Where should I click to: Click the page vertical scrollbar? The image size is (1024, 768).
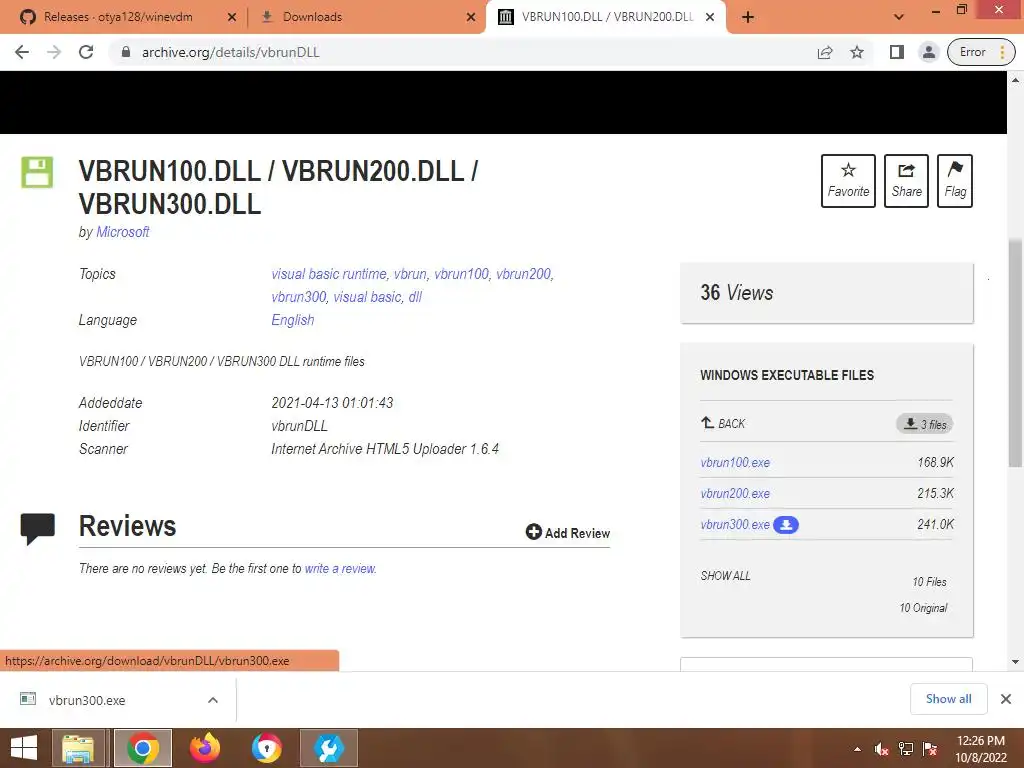(x=1015, y=353)
